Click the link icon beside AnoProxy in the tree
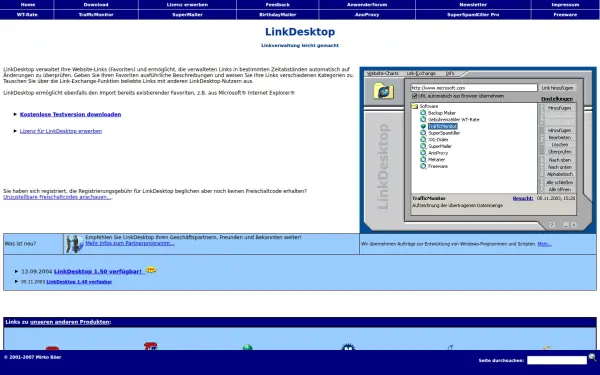The height and width of the screenshot is (375, 600). [x=423, y=153]
